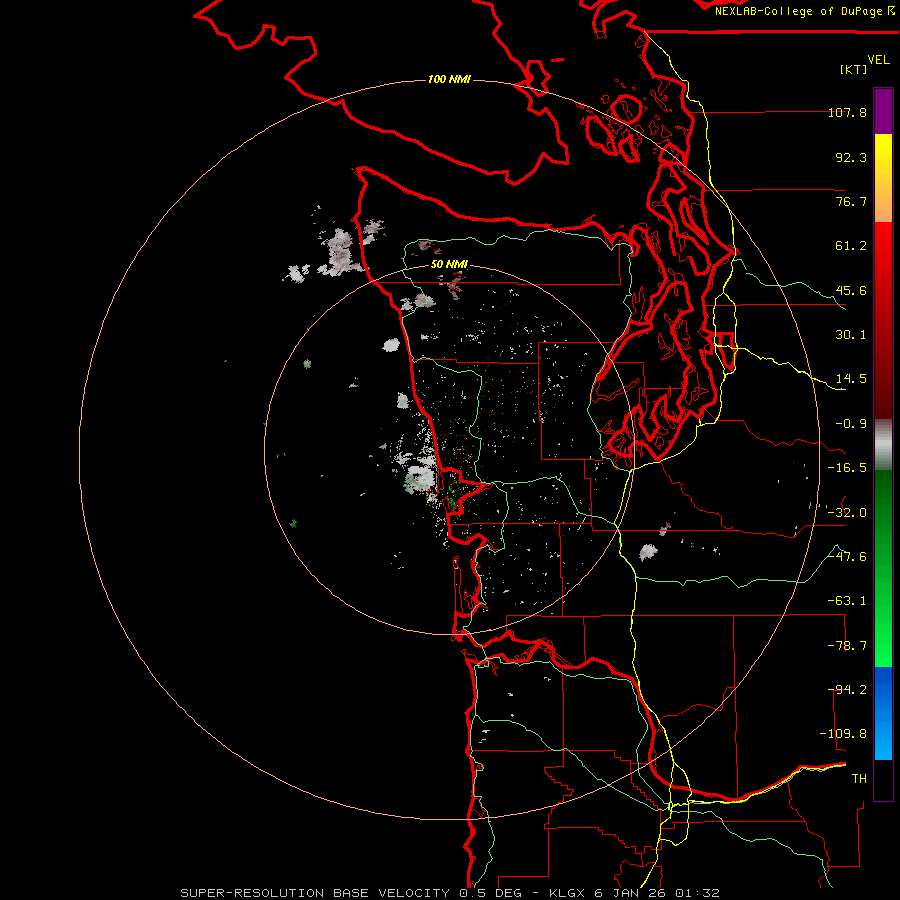This screenshot has width=900, height=900.
Task: Click the [KT] units label
Action: pyautogui.click(x=854, y=69)
